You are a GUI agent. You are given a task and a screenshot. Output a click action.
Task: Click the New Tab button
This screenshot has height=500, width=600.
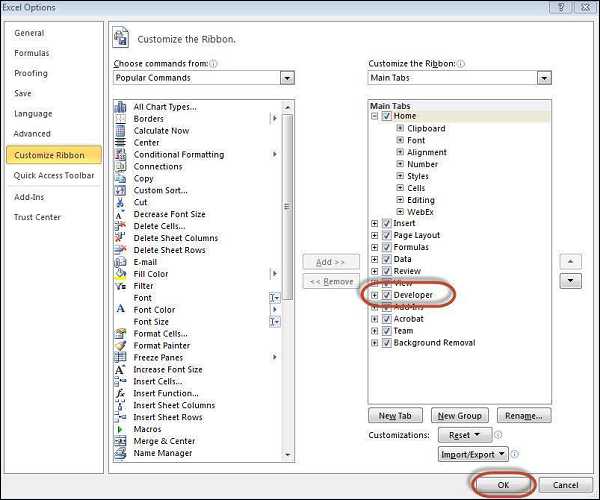point(395,415)
